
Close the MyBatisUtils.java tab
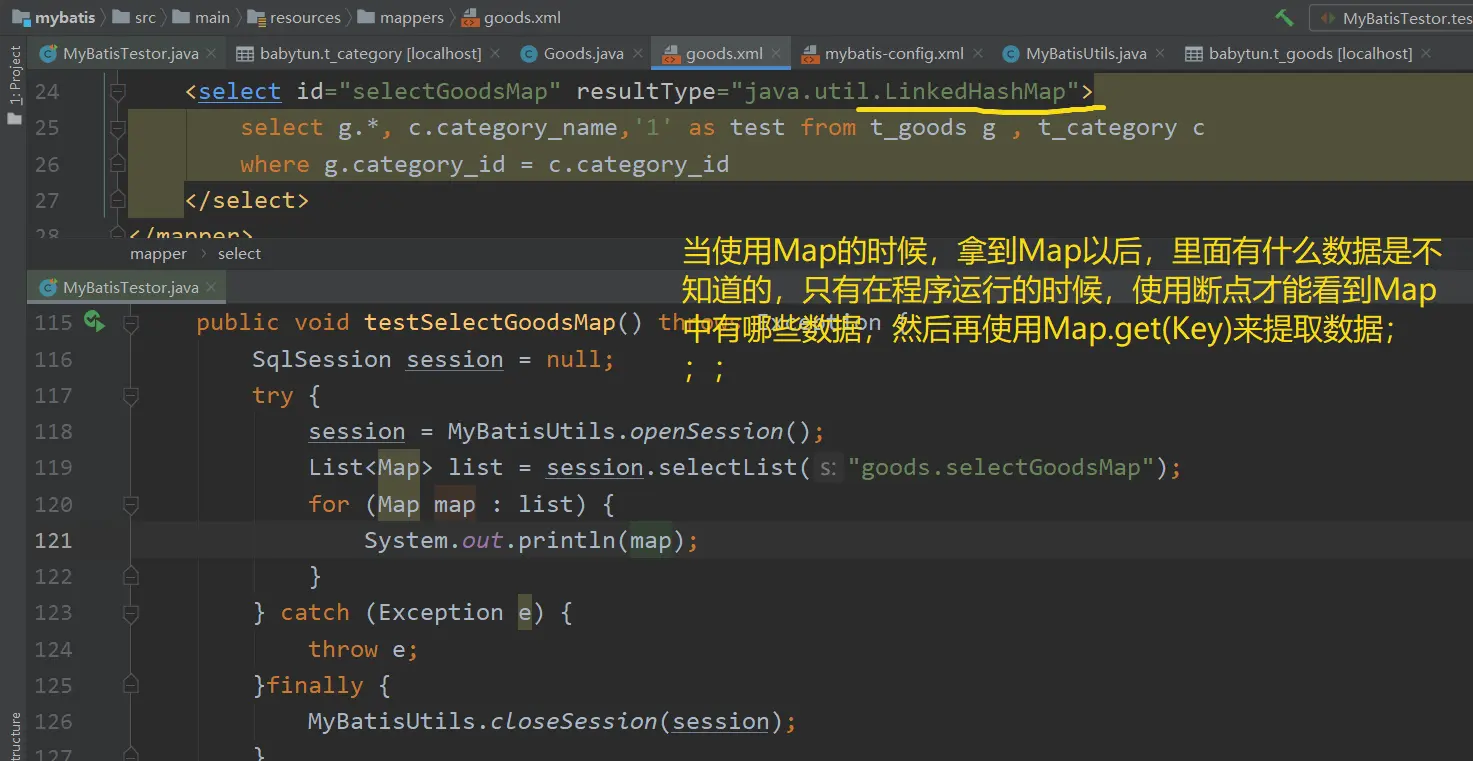pos(1160,54)
